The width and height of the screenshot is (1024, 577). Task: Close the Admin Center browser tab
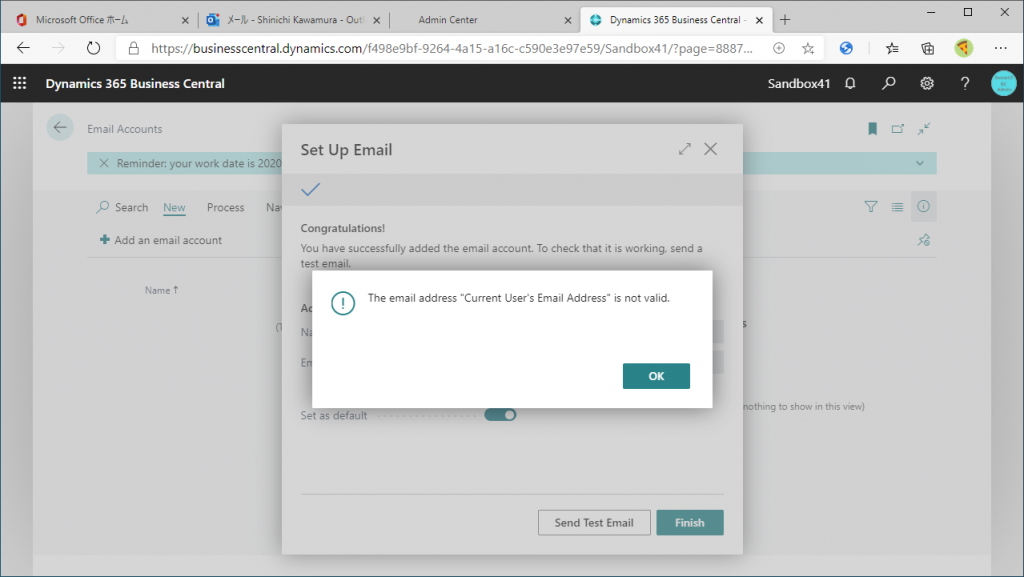pyautogui.click(x=568, y=20)
